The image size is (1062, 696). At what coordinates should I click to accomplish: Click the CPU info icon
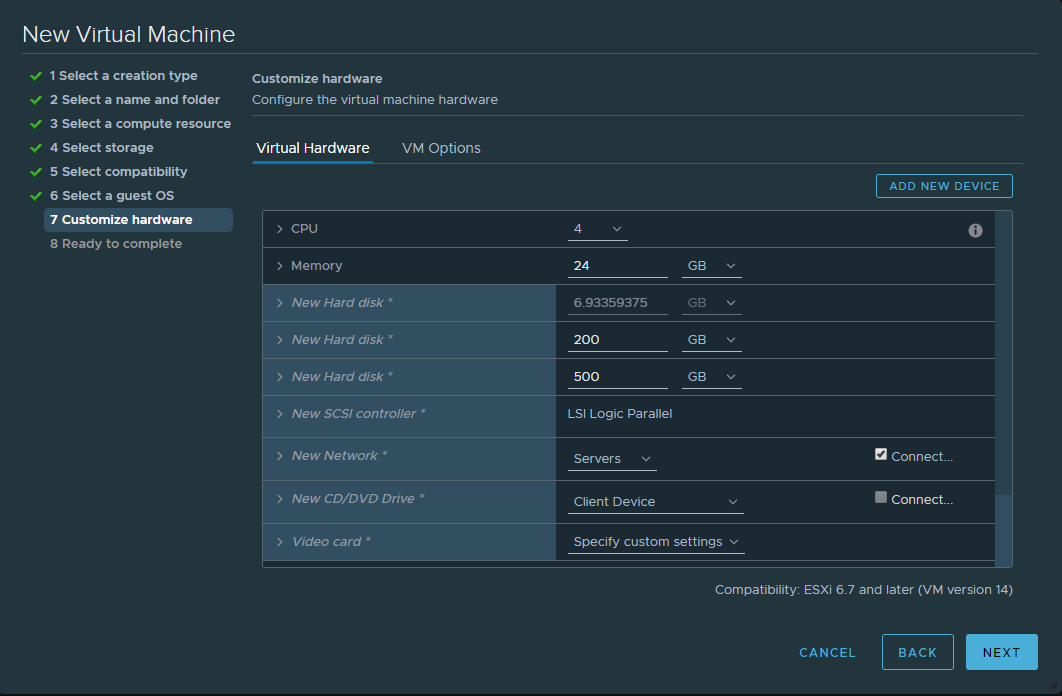(x=975, y=230)
